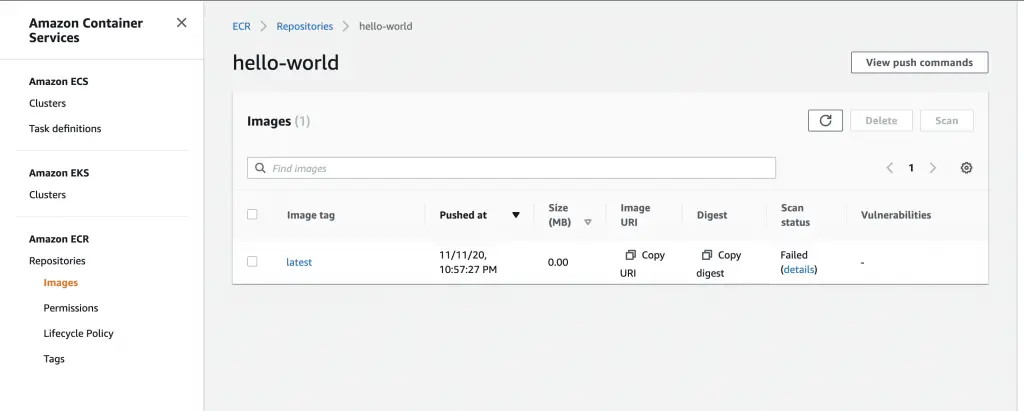This screenshot has width=1024, height=411.
Task: Sort by Pushed at descending arrow
Action: (x=516, y=215)
